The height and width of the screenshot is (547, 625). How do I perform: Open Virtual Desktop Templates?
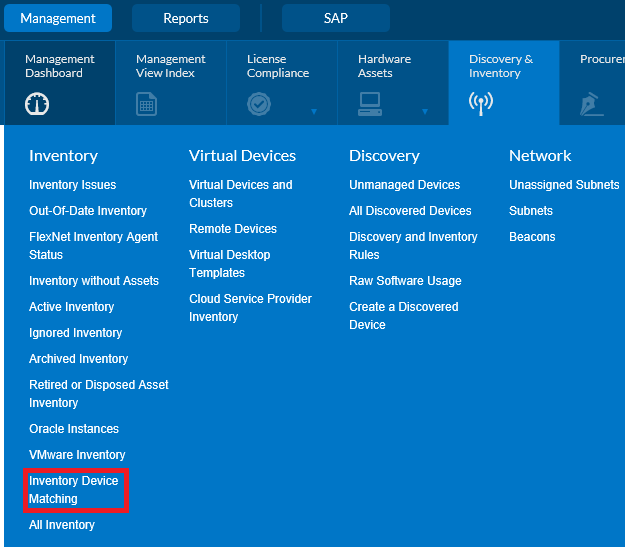229,264
